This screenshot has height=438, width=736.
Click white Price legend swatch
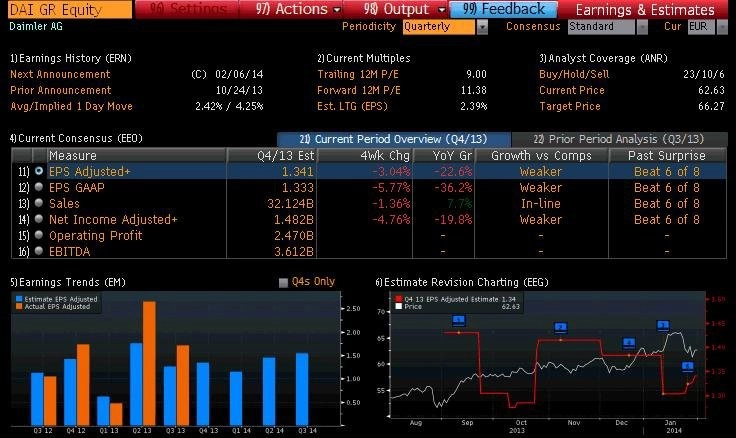tap(399, 306)
